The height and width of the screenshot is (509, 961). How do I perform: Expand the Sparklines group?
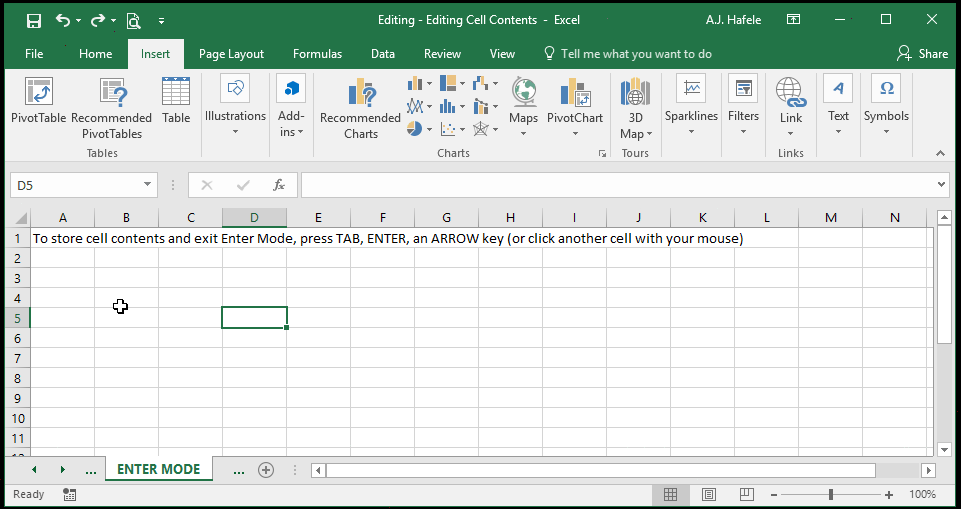click(x=691, y=105)
